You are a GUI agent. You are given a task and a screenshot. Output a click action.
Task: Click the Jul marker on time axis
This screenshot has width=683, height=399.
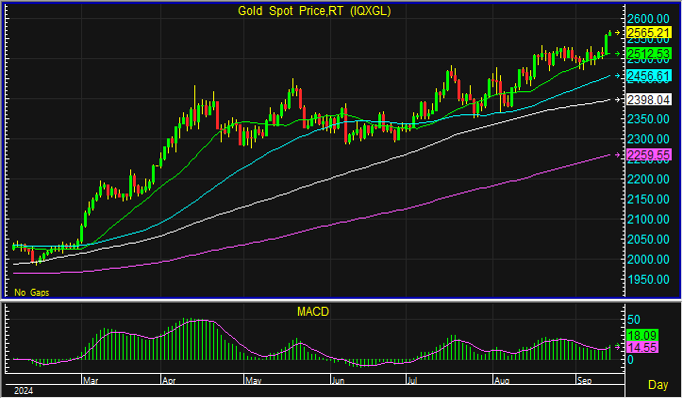pos(412,381)
